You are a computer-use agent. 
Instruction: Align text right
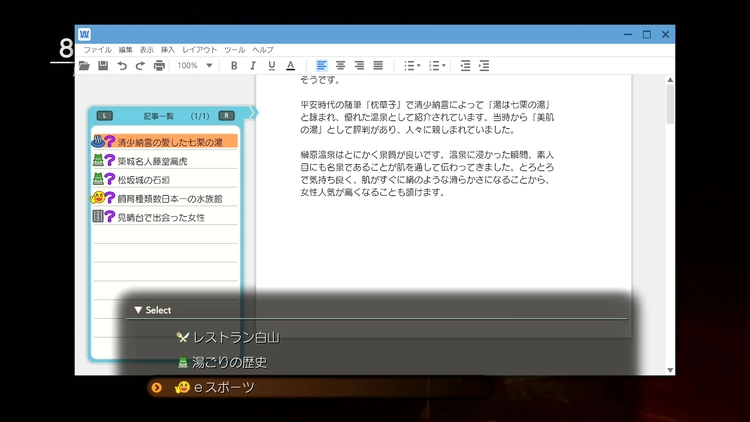pyautogui.click(x=359, y=66)
